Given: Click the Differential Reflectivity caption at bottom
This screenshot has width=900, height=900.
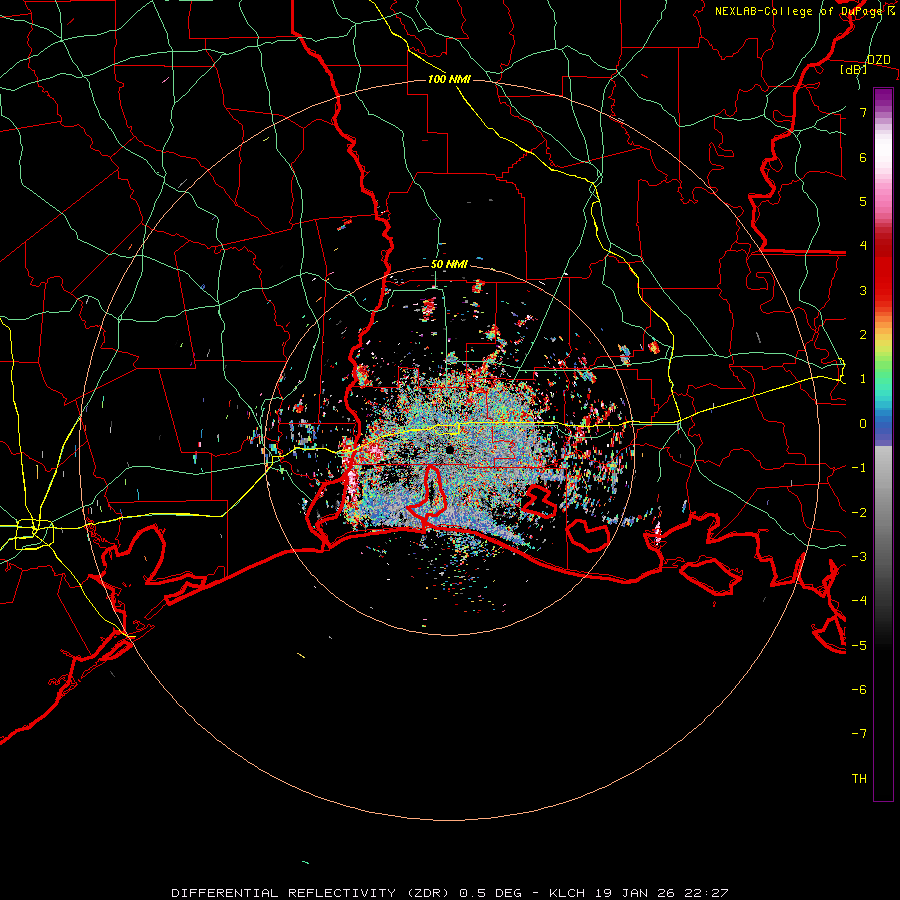Looking at the screenshot, I should (449, 893).
